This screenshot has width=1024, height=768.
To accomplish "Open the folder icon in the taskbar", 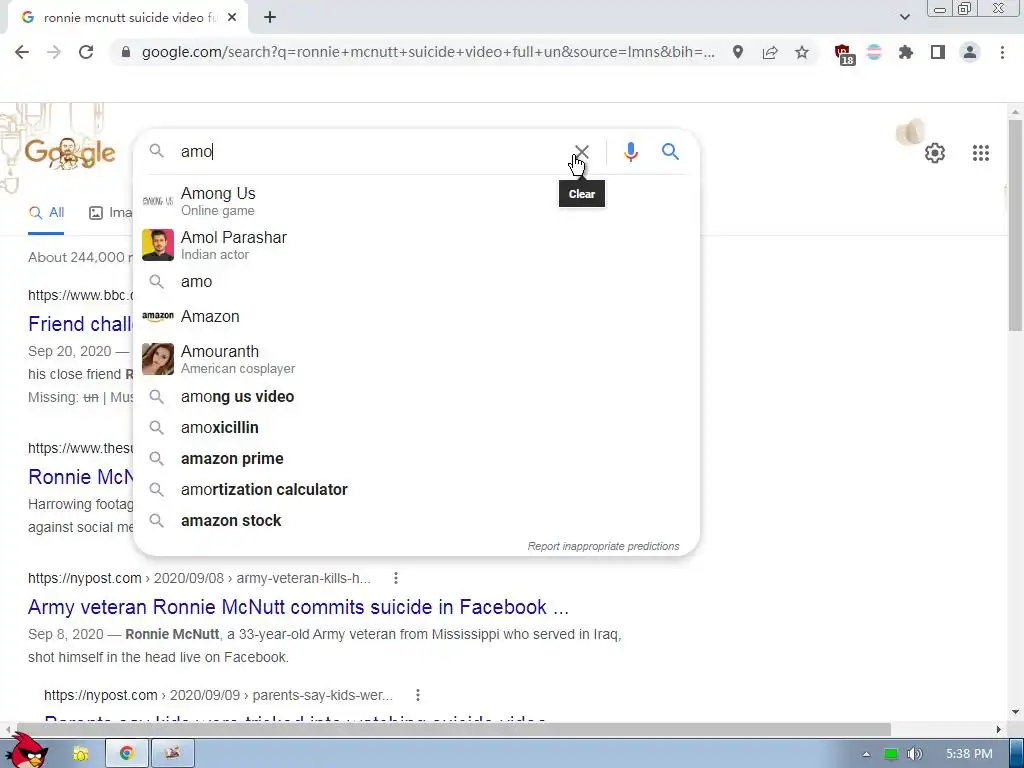I will 80,754.
